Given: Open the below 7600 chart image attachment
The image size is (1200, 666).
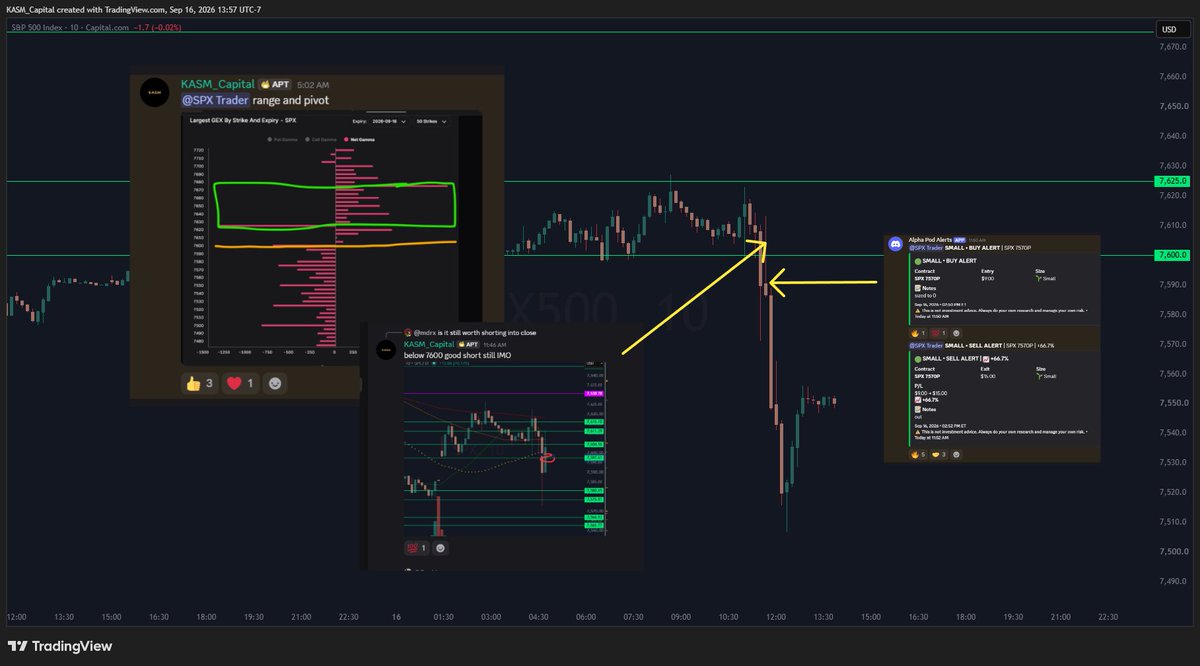Looking at the screenshot, I should point(504,448).
